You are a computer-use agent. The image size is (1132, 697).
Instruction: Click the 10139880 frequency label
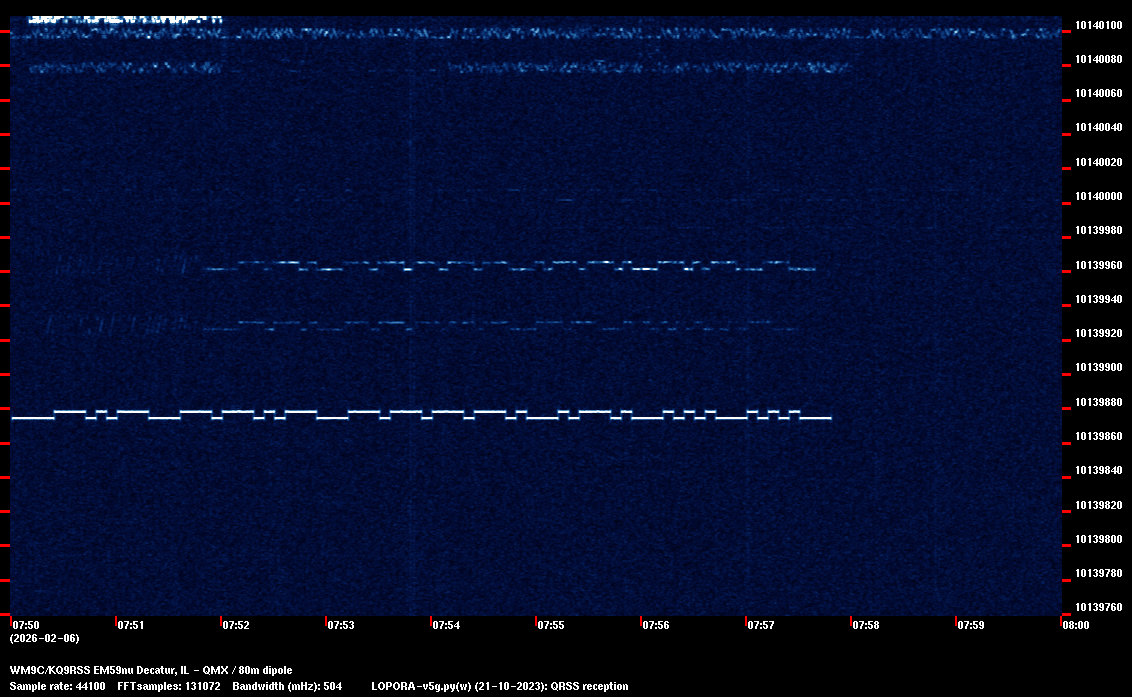coord(1098,402)
